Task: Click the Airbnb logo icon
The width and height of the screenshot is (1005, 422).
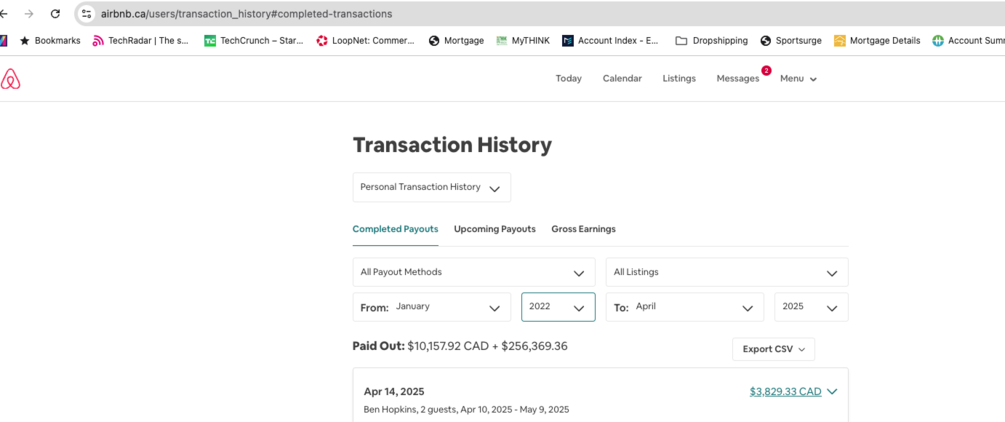Action: (11, 79)
